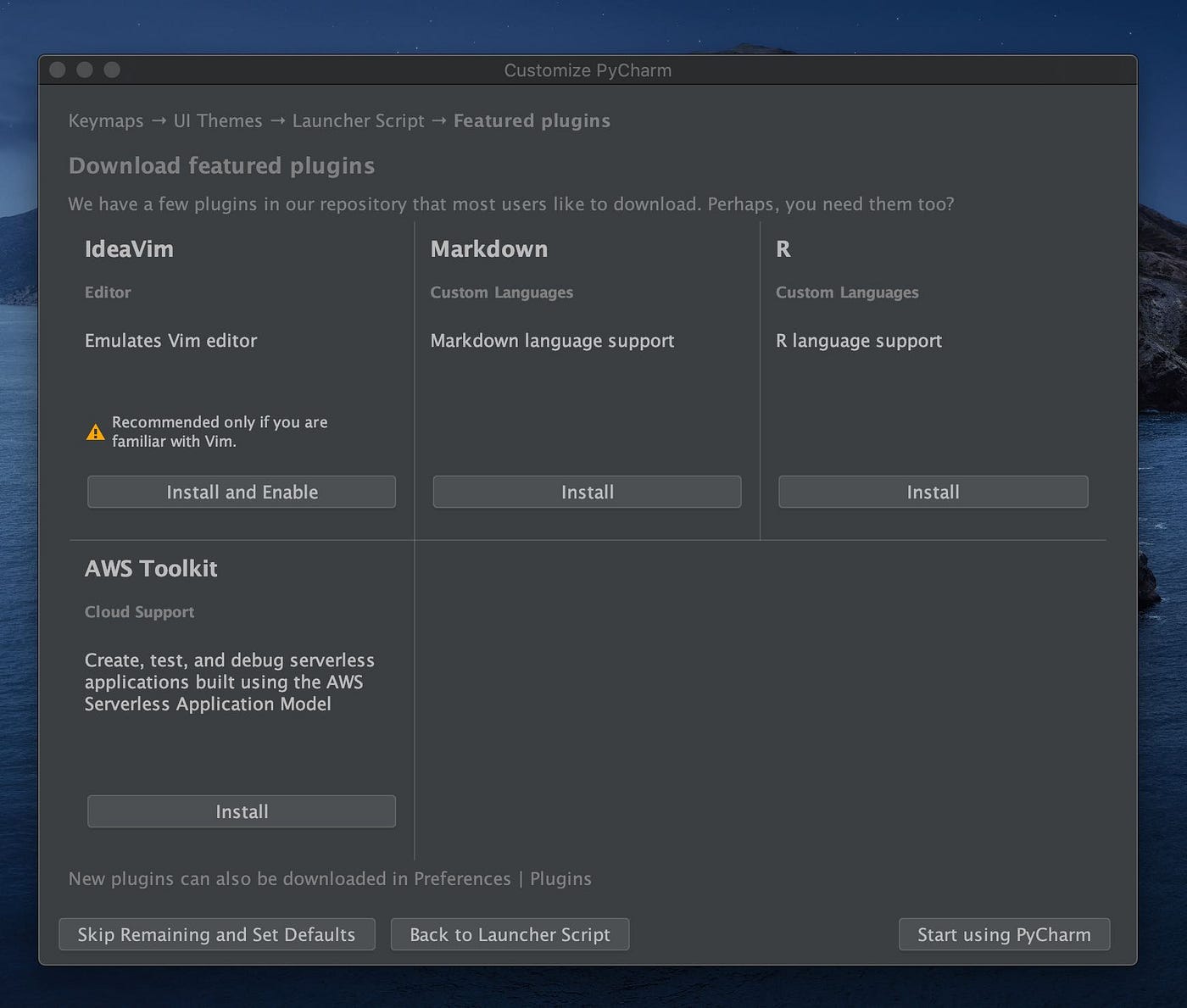Screen dimensions: 1187x1008
Task: Click the Markdown plugin title
Action: pos(489,249)
